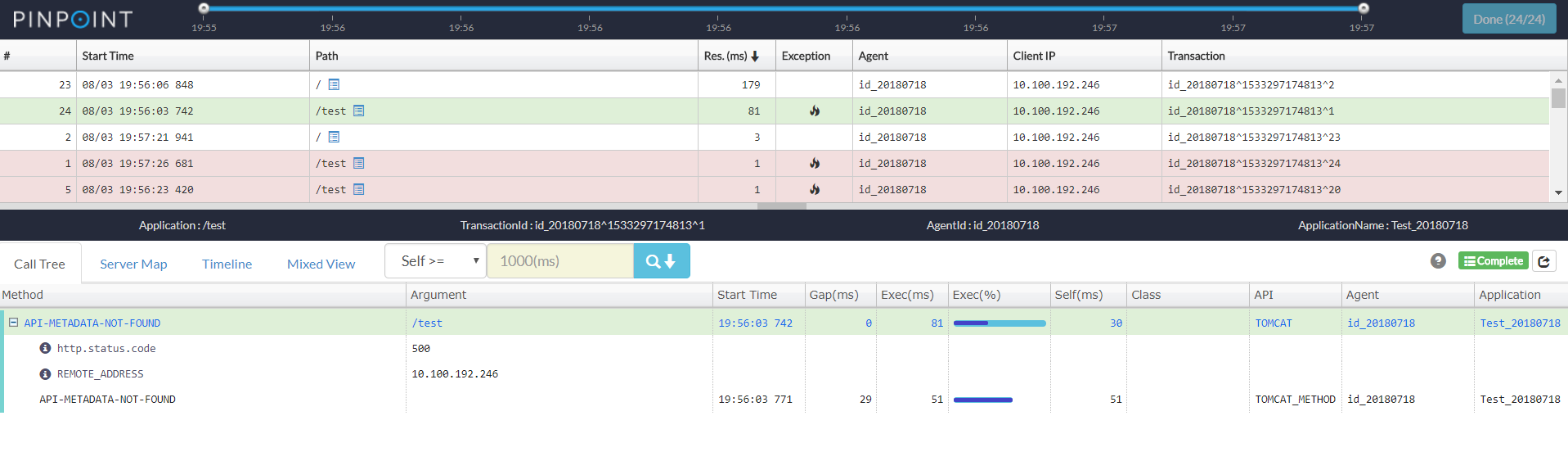The image size is (1568, 461).
Task: Click the search-down filter button
Action: coord(662,261)
